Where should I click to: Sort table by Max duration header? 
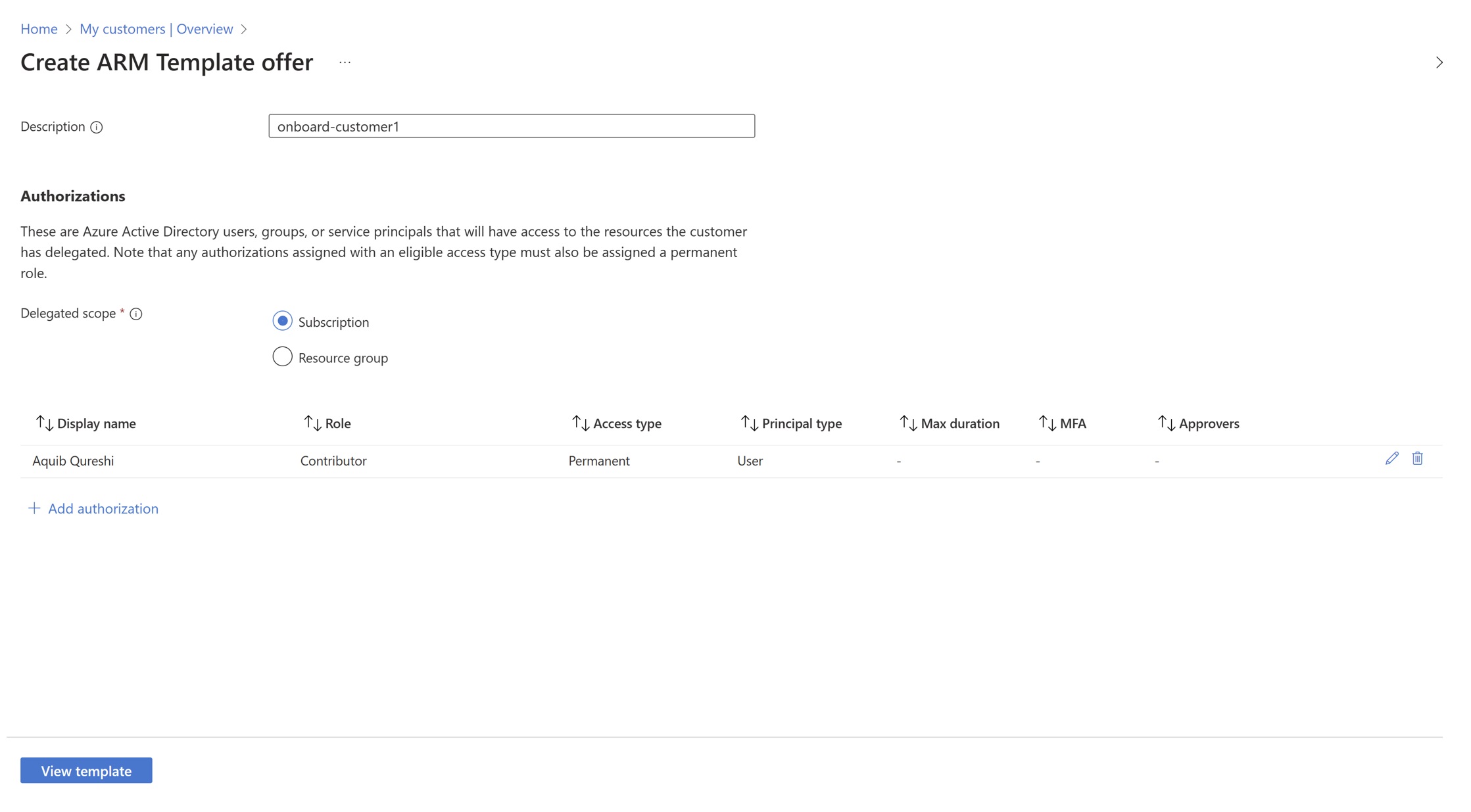959,423
